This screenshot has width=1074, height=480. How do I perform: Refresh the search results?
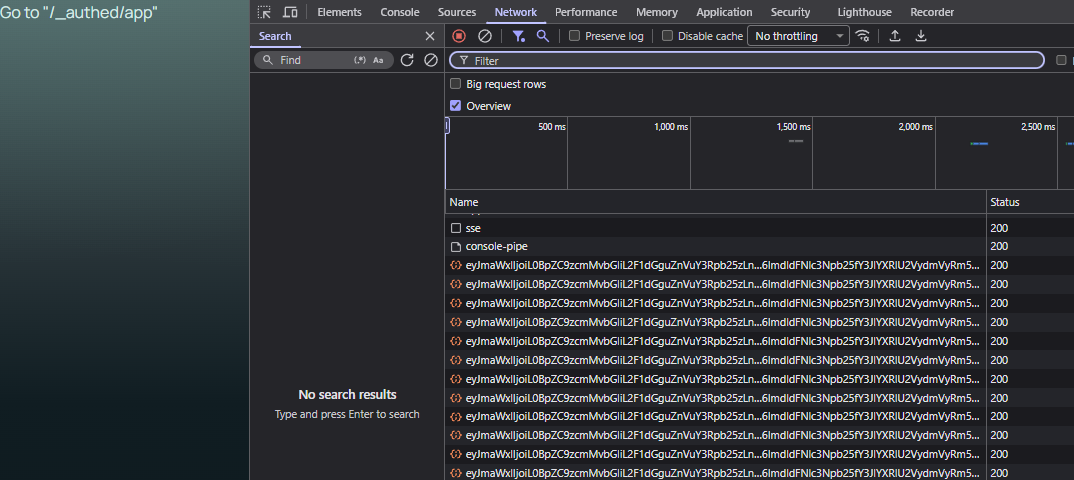(407, 60)
